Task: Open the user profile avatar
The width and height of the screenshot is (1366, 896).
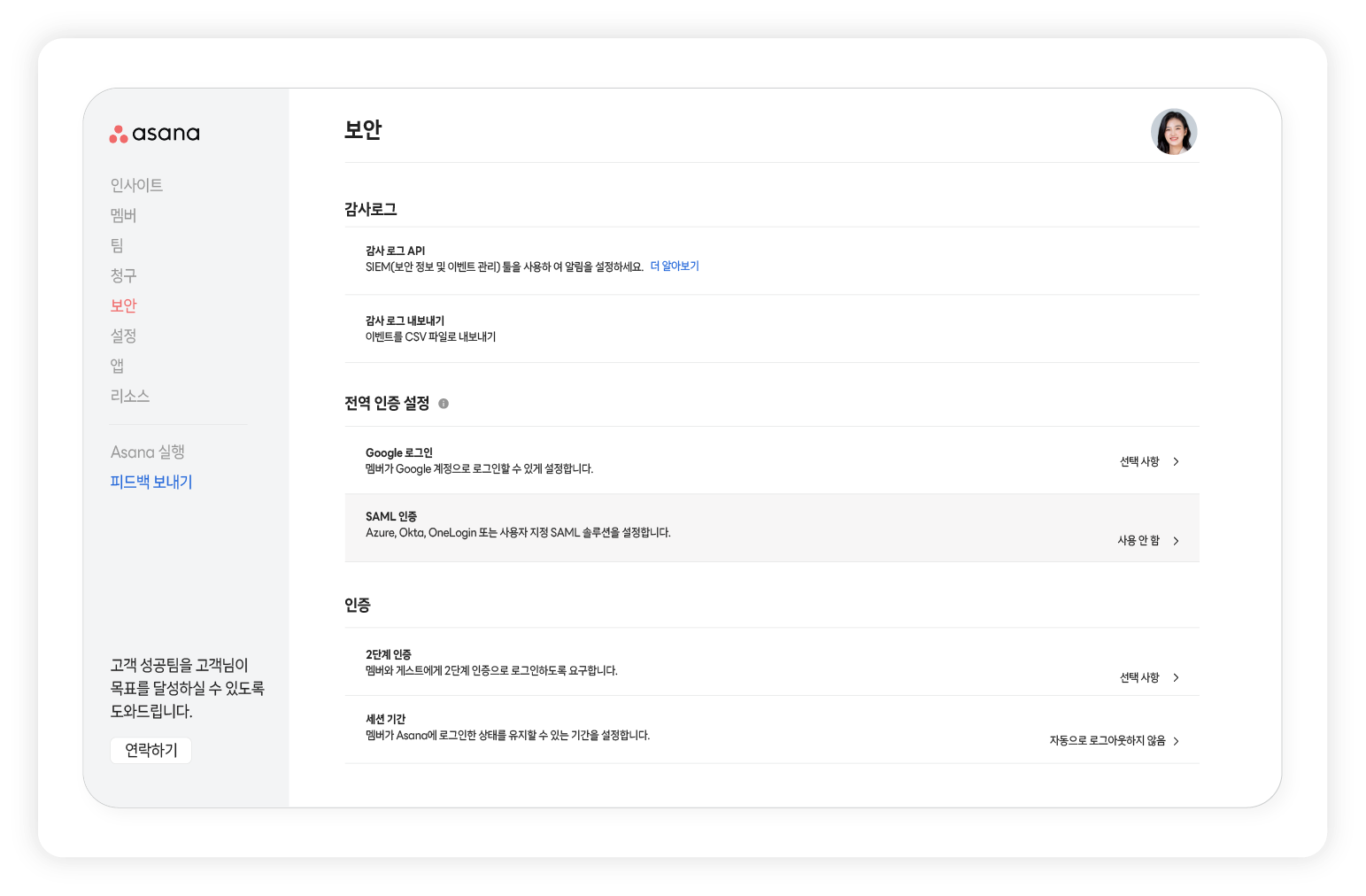Action: click(1173, 132)
